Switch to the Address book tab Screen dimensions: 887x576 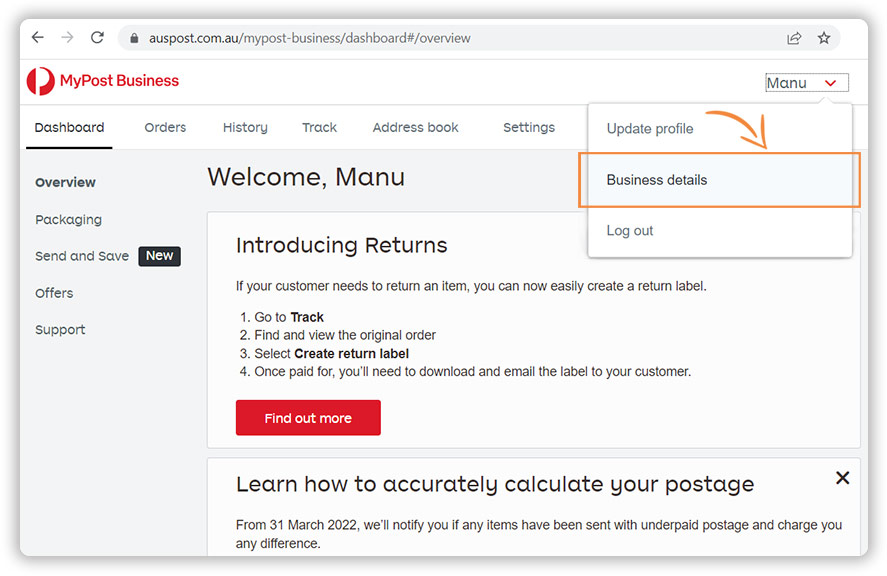point(415,127)
